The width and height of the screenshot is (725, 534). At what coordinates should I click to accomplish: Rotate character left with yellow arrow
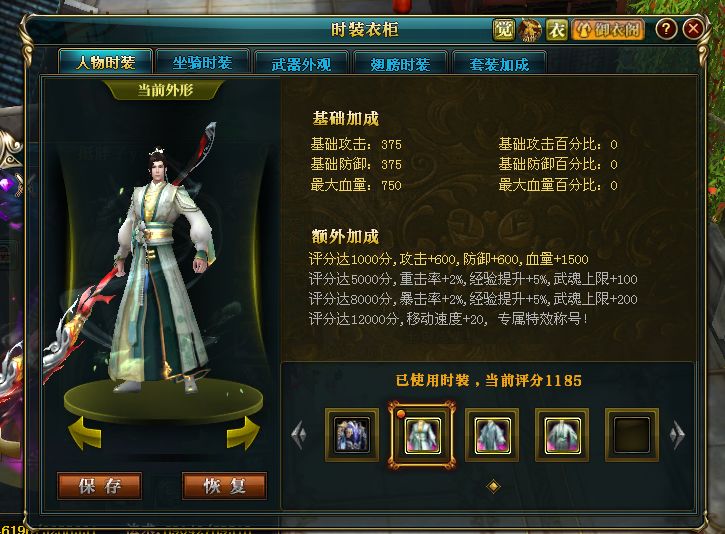point(85,432)
